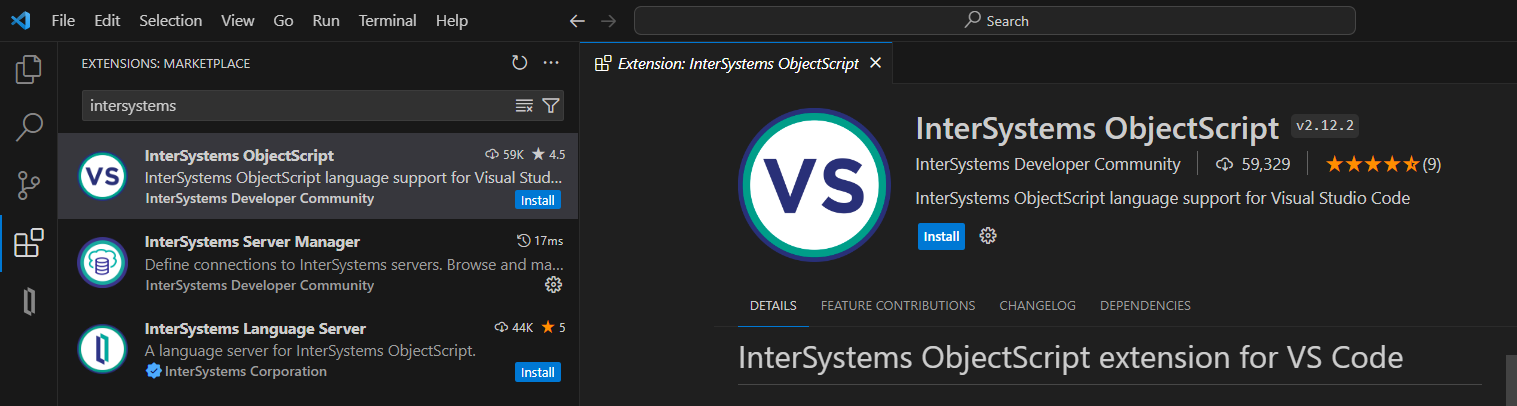Switch to the Feature Contributions tab
The image size is (1517, 406).
[898, 306]
